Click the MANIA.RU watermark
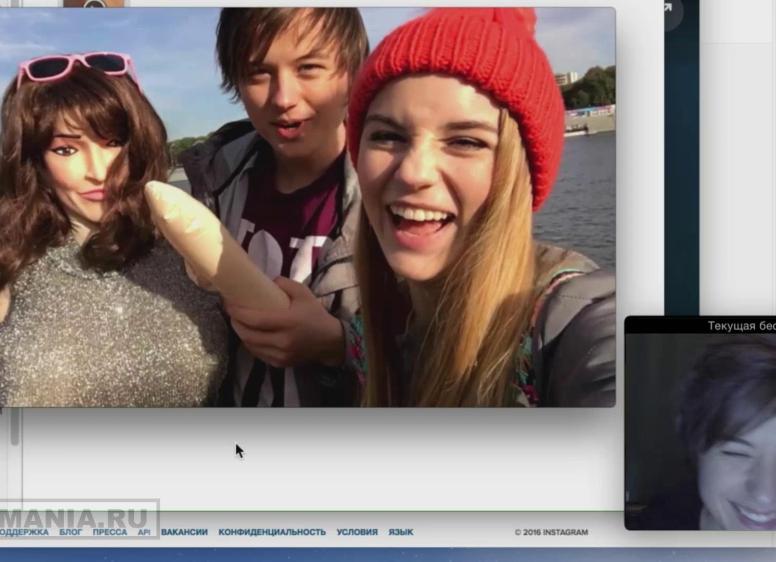The width and height of the screenshot is (776, 562). click(78, 517)
